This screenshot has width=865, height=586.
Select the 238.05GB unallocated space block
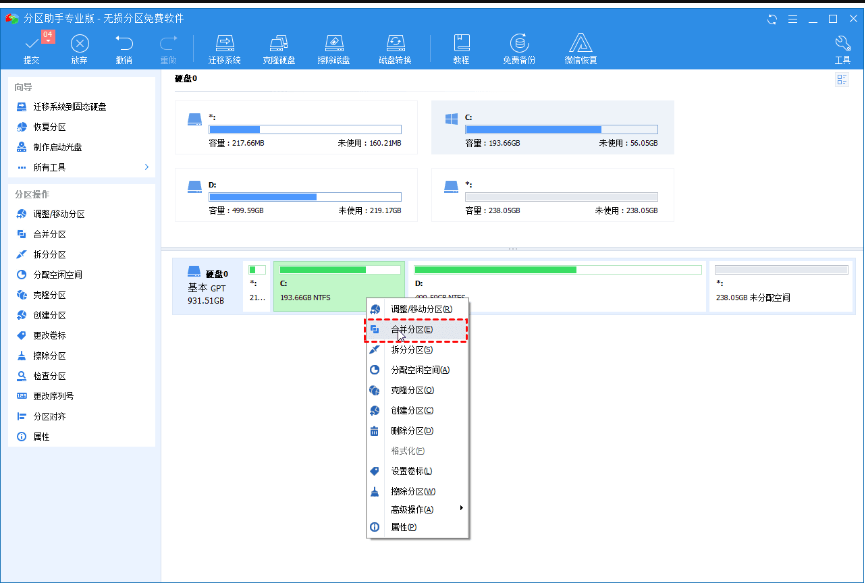coord(781,285)
